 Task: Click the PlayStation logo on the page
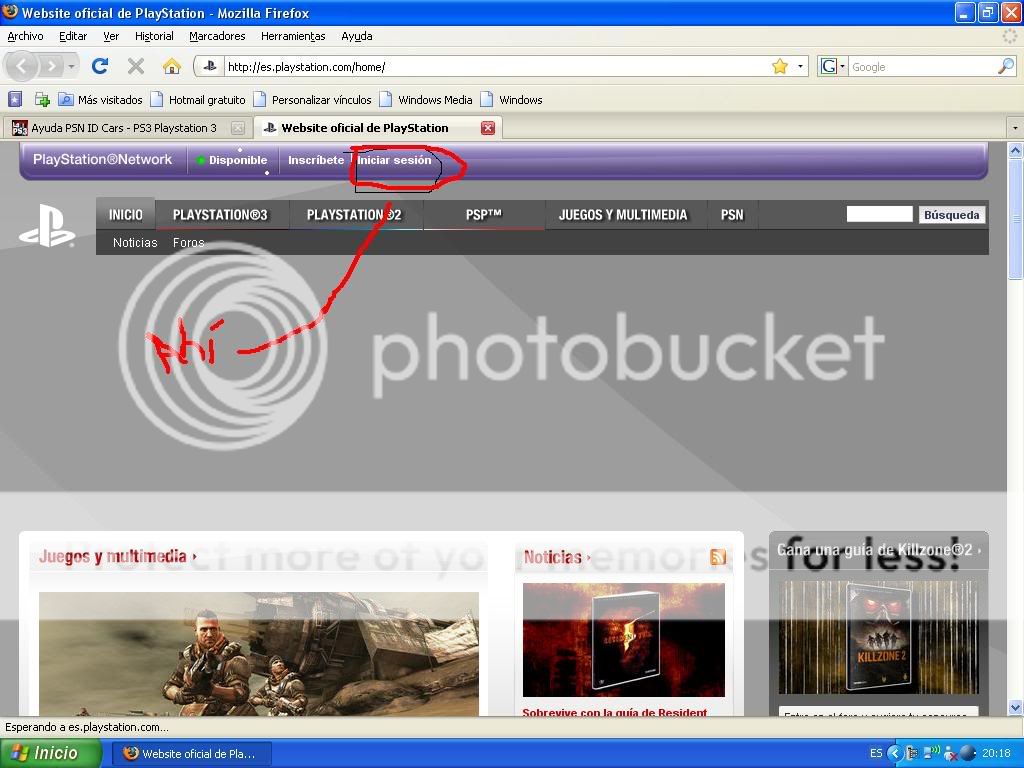tap(47, 228)
